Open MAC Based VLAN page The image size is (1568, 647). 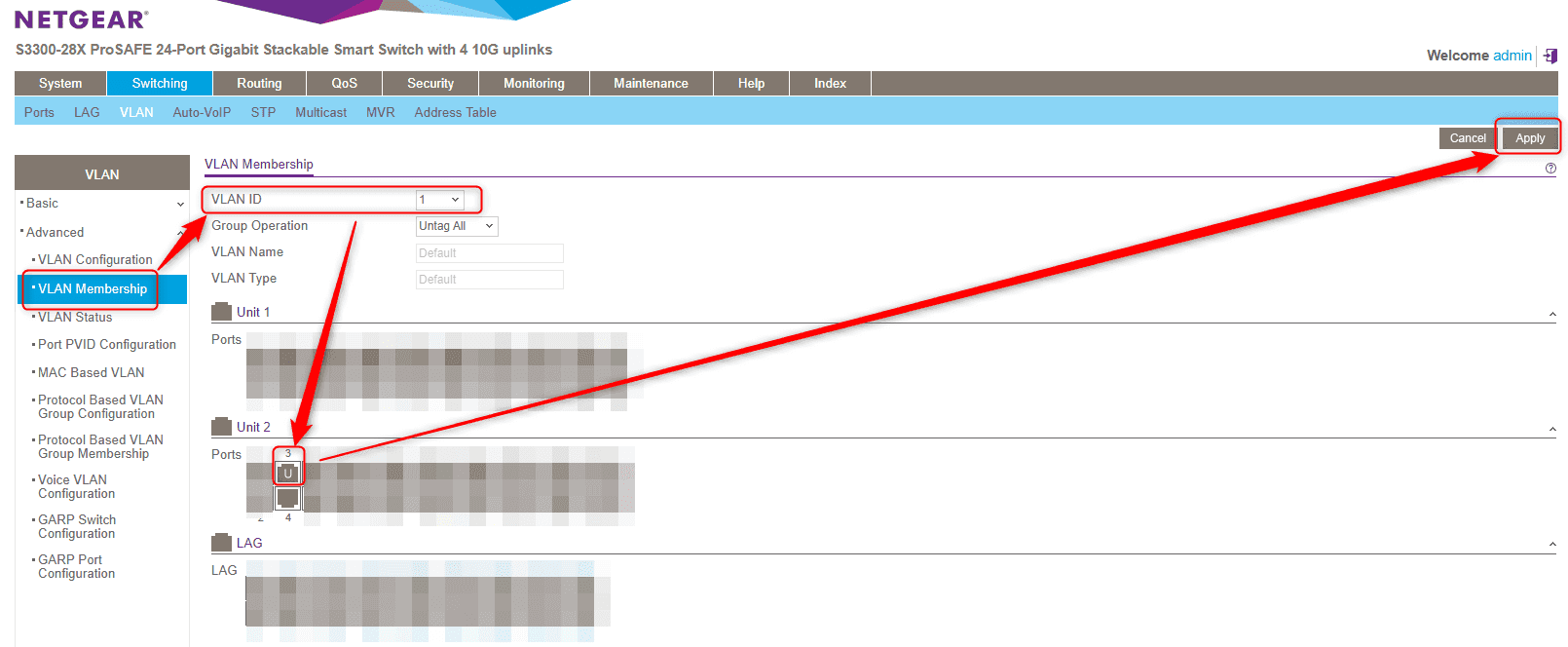click(x=91, y=373)
